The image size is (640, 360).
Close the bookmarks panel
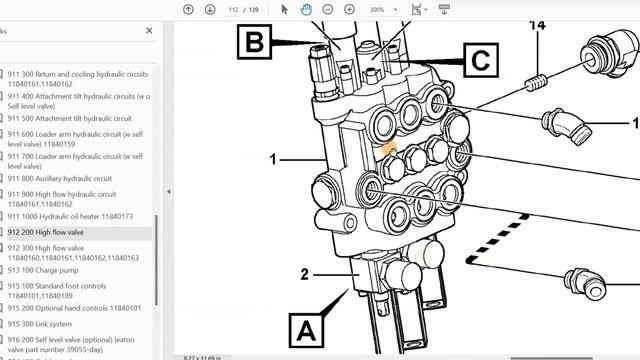coord(149,31)
